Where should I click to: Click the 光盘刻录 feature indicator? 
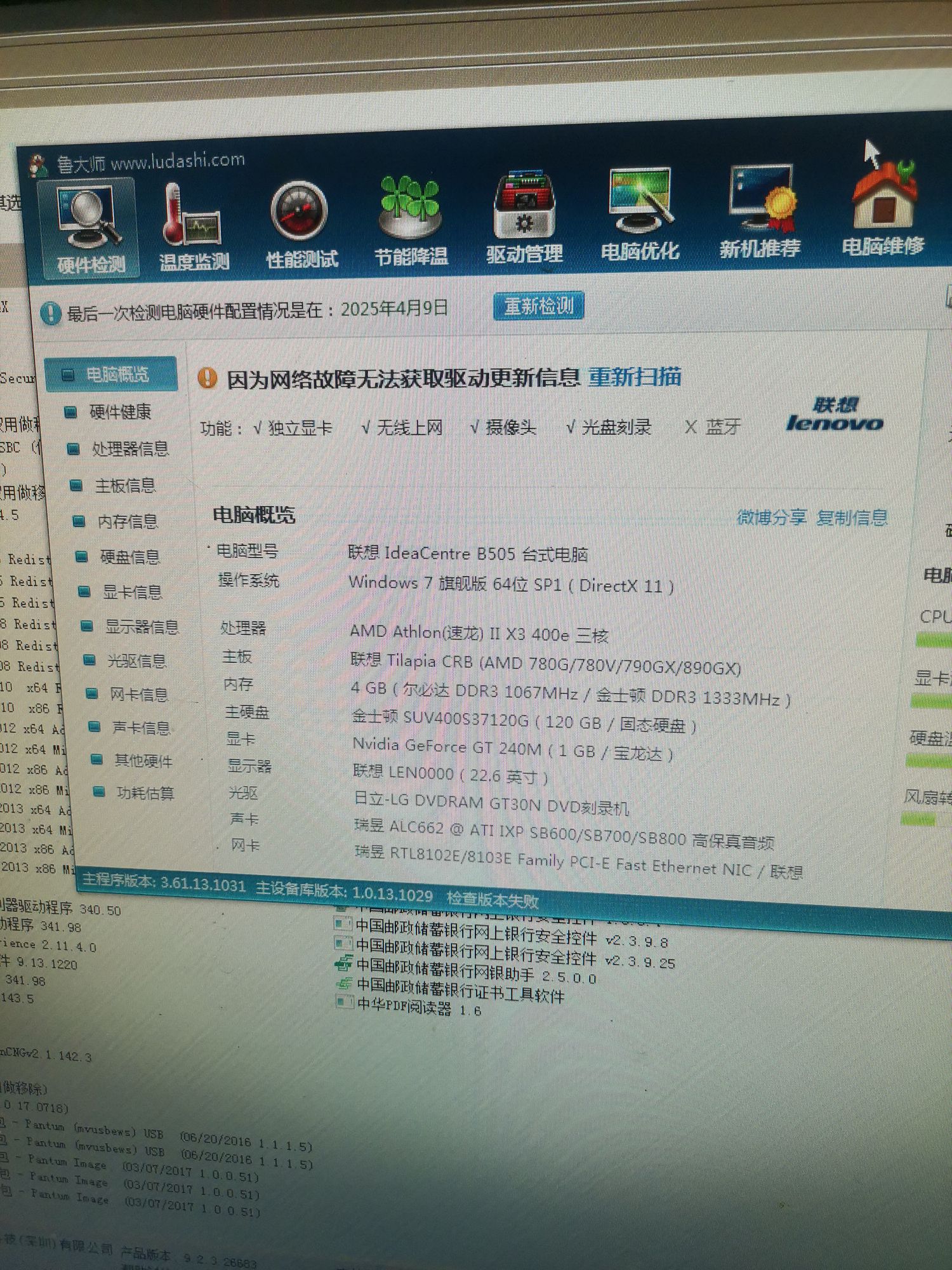[x=609, y=427]
